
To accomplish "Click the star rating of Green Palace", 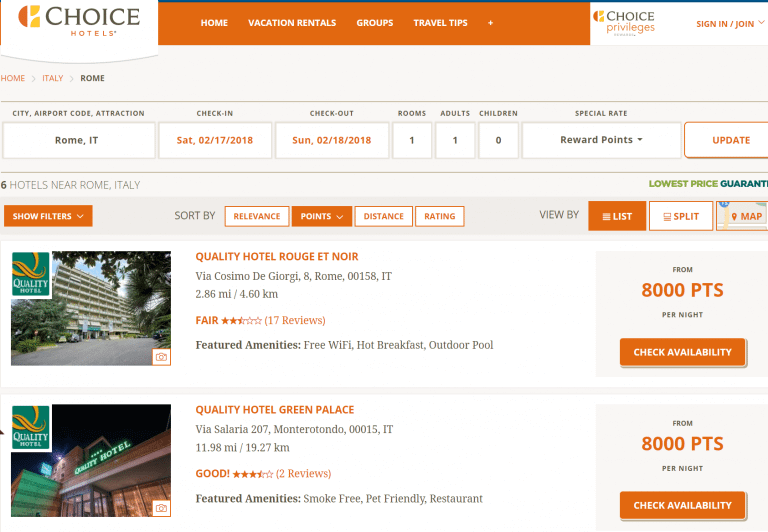I will [253, 474].
